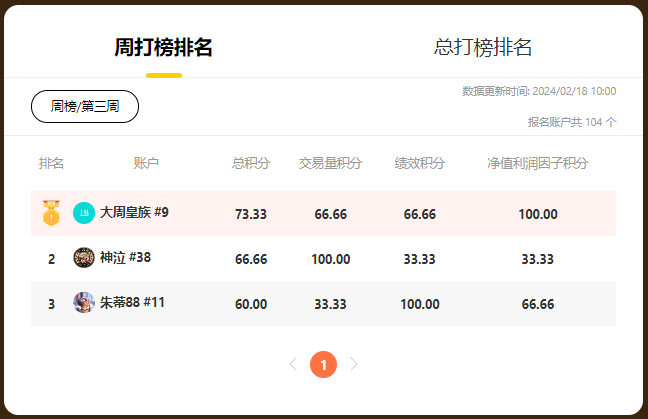
Task: Click 朱蒂88's profit factor score 66.66
Action: (538, 304)
